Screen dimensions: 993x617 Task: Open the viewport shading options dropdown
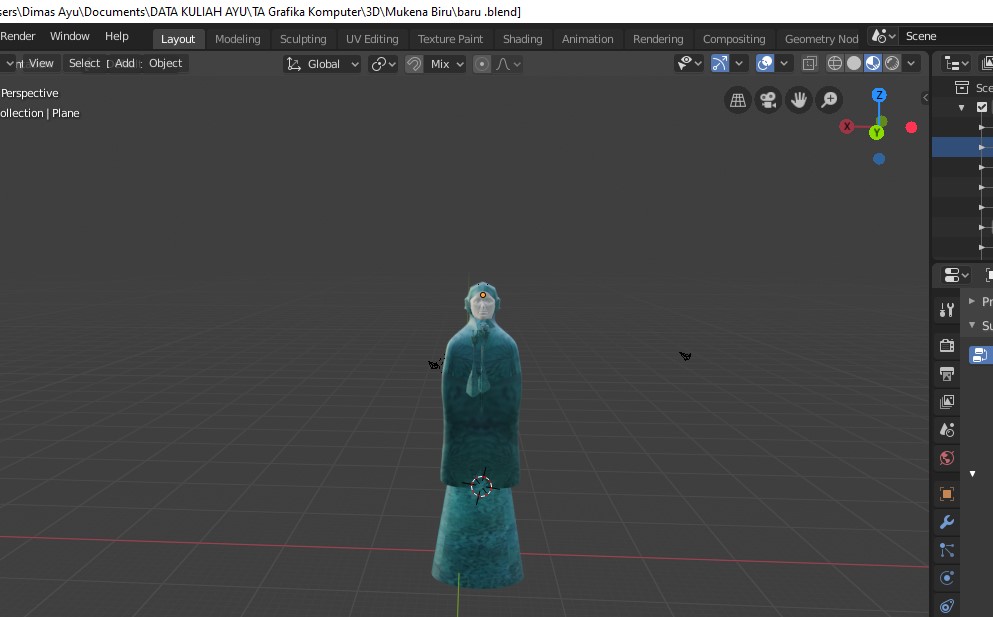click(911, 64)
